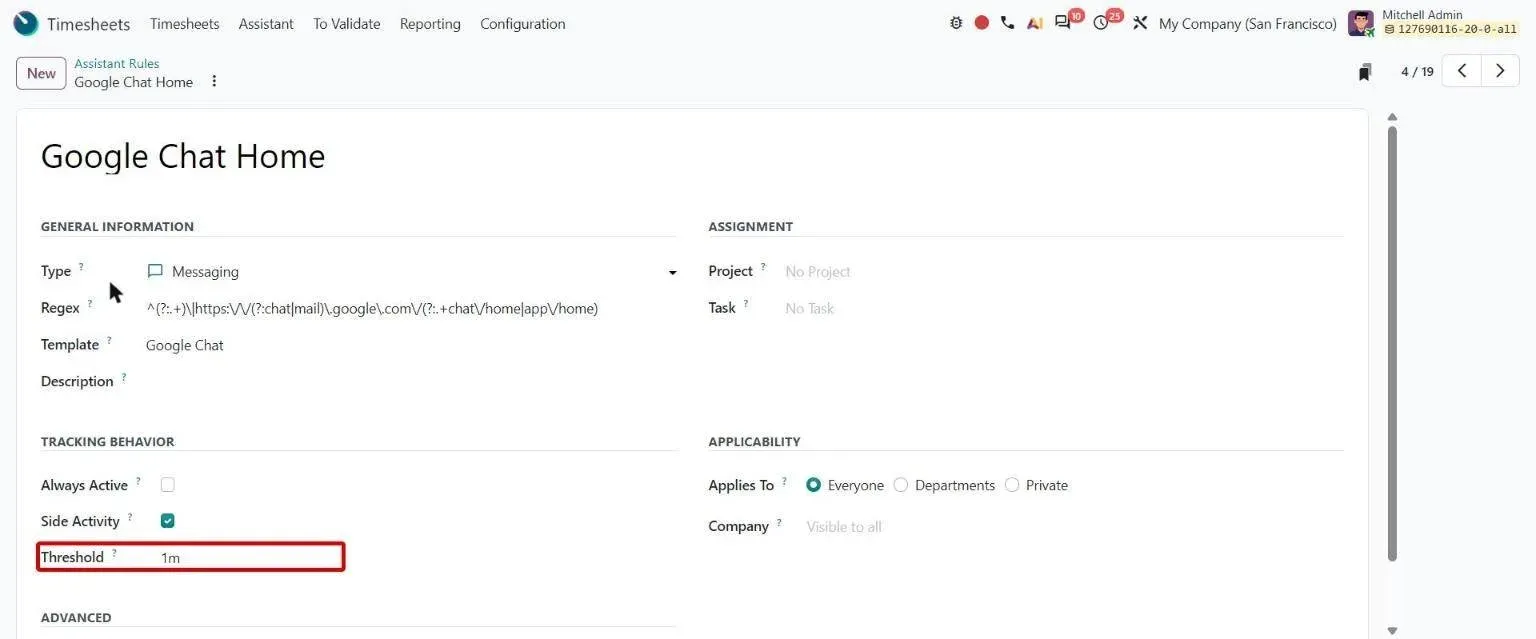Click the database name 127690116-20-0-all
Viewport: 1536px width, 639px height.
[x=1450, y=30]
